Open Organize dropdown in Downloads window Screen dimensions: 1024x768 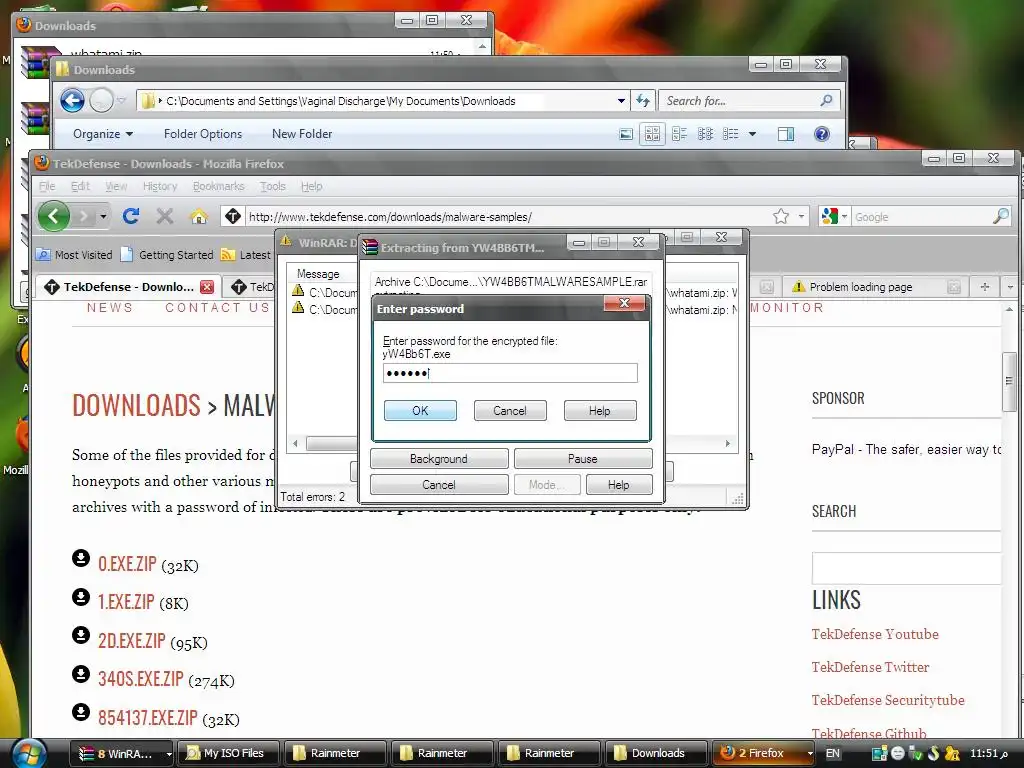pyautogui.click(x=103, y=134)
